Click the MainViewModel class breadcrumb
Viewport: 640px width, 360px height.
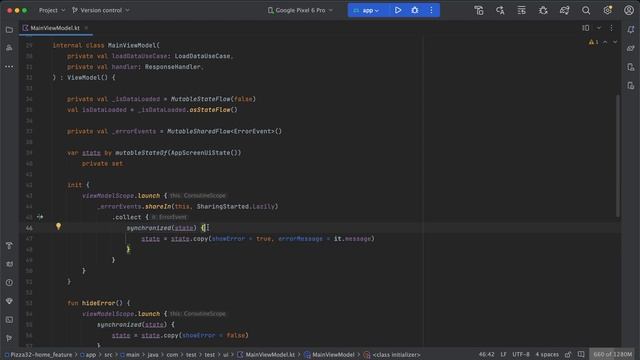pos(329,355)
